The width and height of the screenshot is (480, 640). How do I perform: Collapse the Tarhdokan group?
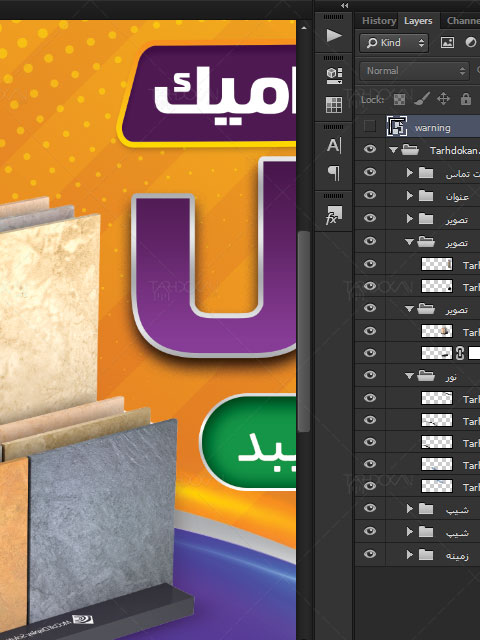coord(393,150)
